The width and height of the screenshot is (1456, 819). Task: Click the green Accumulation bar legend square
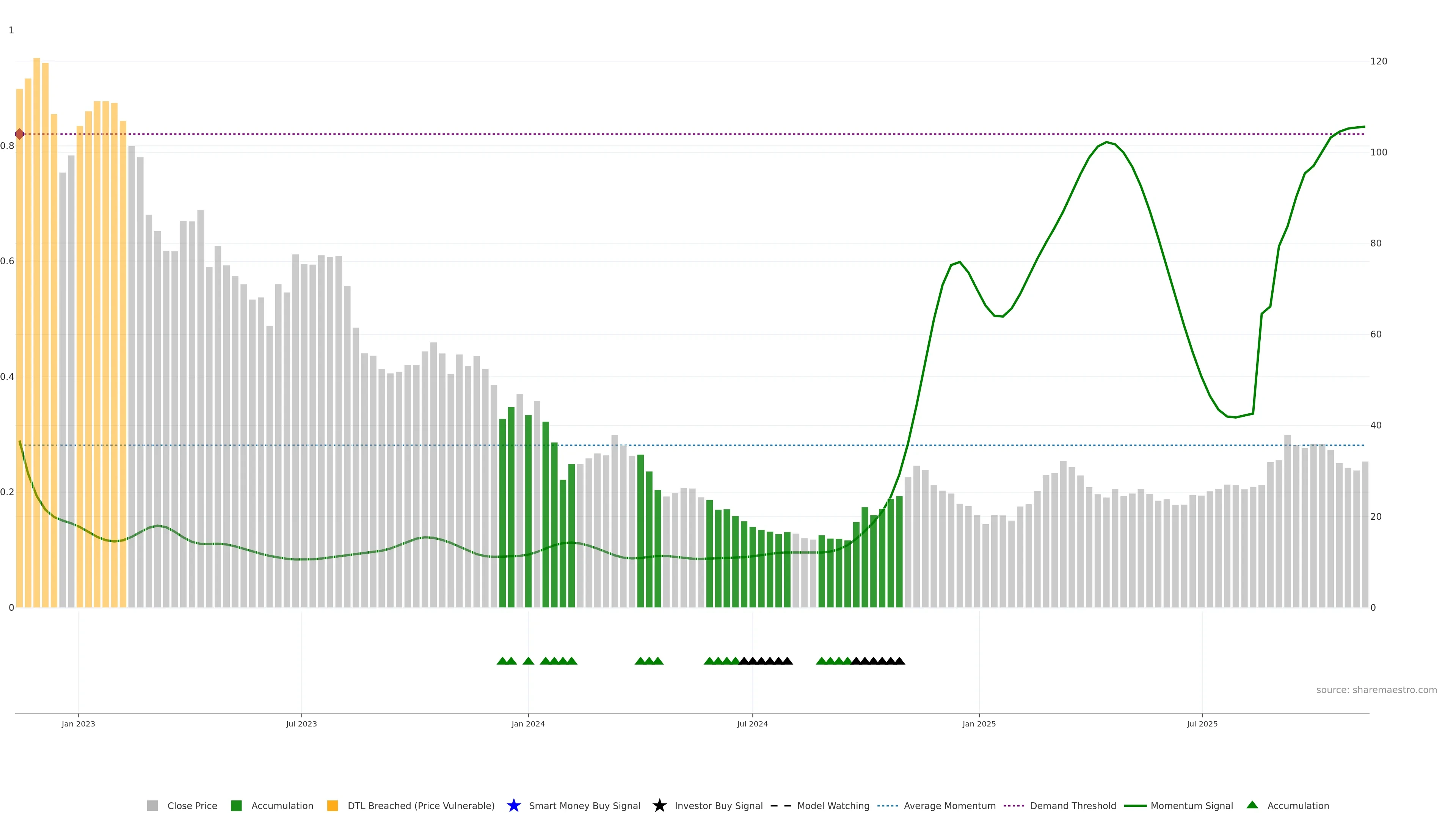tap(236, 806)
